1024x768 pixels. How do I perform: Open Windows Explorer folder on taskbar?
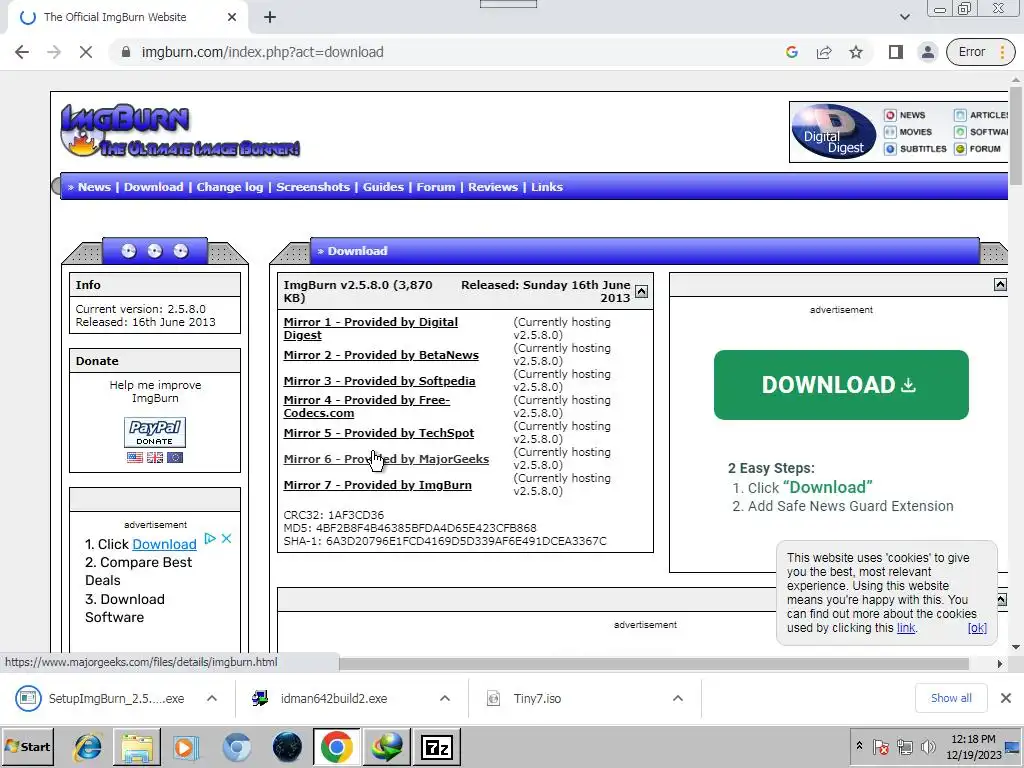click(x=136, y=747)
